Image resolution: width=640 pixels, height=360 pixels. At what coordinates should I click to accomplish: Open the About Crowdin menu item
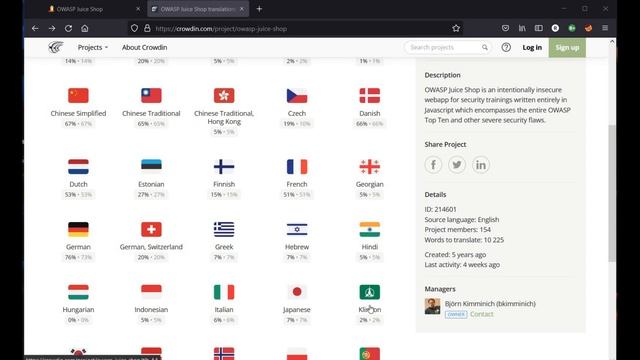coord(144,47)
